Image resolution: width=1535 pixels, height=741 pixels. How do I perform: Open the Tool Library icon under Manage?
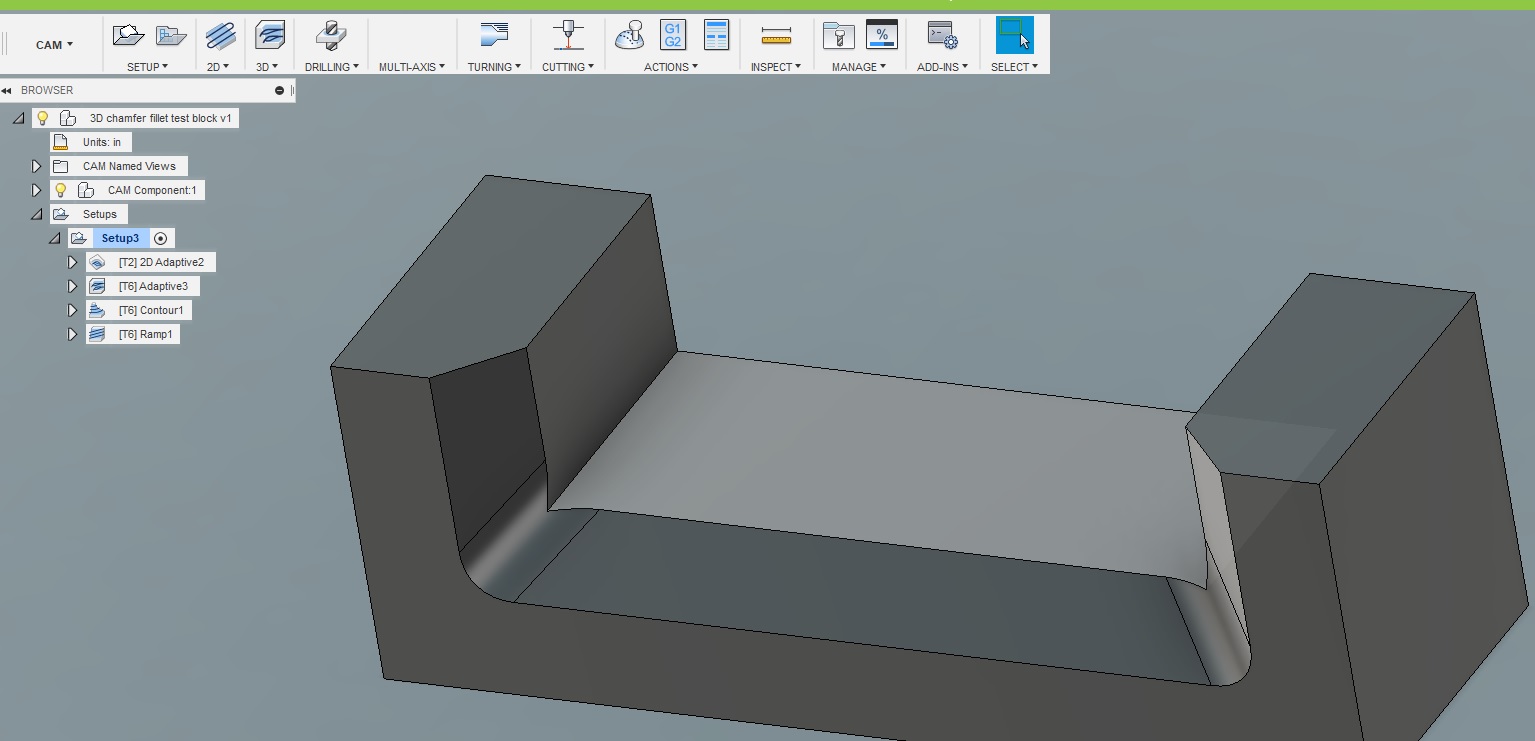click(x=838, y=35)
